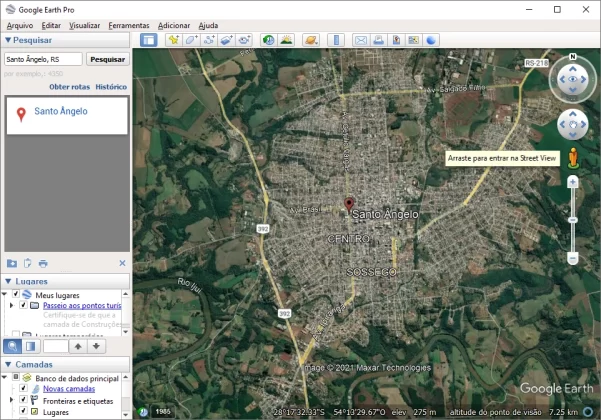Add a polygon from the toolbar
The image size is (601, 420).
[x=191, y=40]
